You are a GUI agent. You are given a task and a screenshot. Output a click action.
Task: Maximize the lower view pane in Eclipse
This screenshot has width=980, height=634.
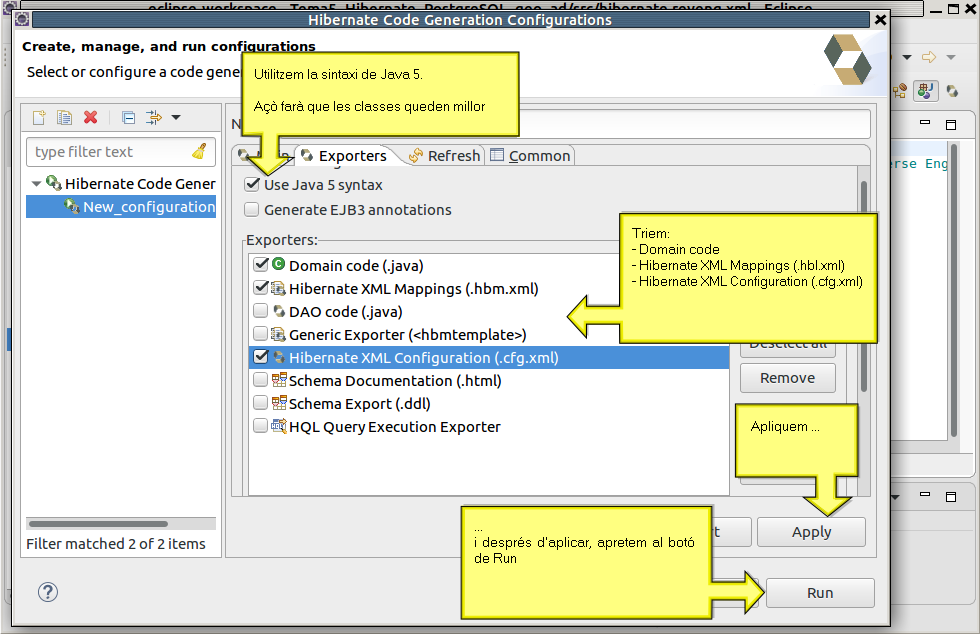pos(951,496)
